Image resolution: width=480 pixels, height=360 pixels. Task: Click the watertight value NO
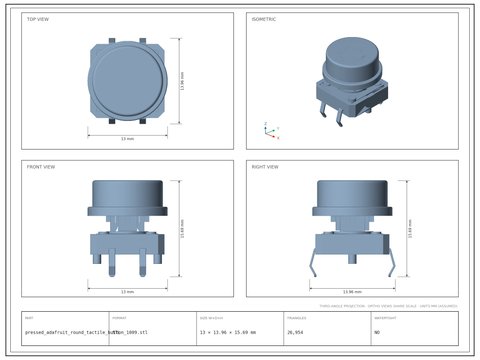click(377, 332)
